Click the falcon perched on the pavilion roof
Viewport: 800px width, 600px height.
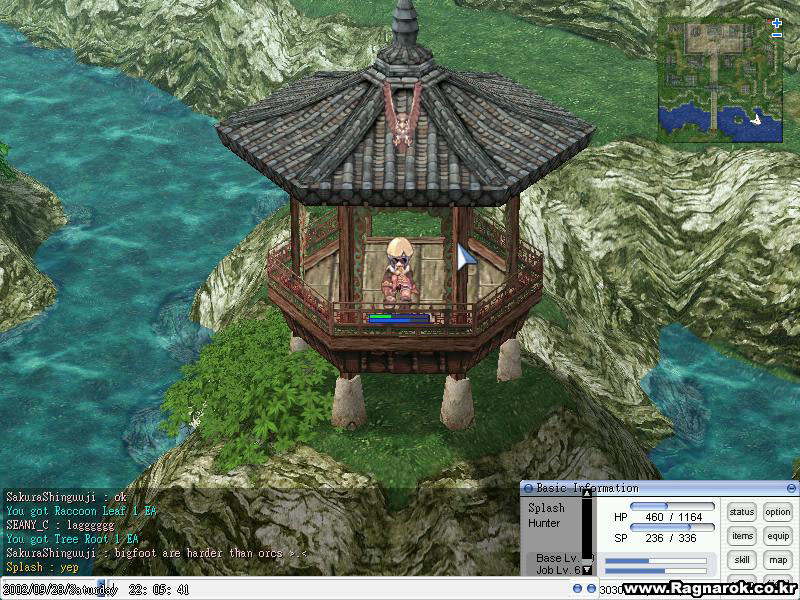[x=403, y=116]
